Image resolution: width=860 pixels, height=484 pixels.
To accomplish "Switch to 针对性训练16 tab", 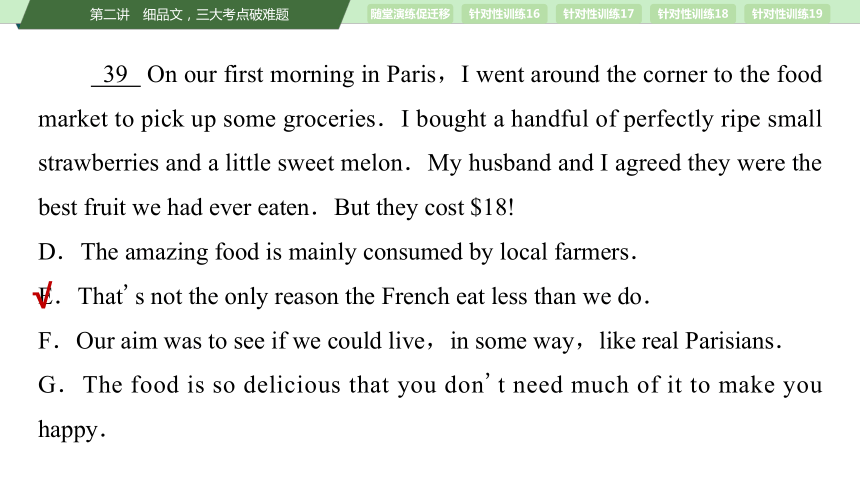I will click(x=504, y=14).
